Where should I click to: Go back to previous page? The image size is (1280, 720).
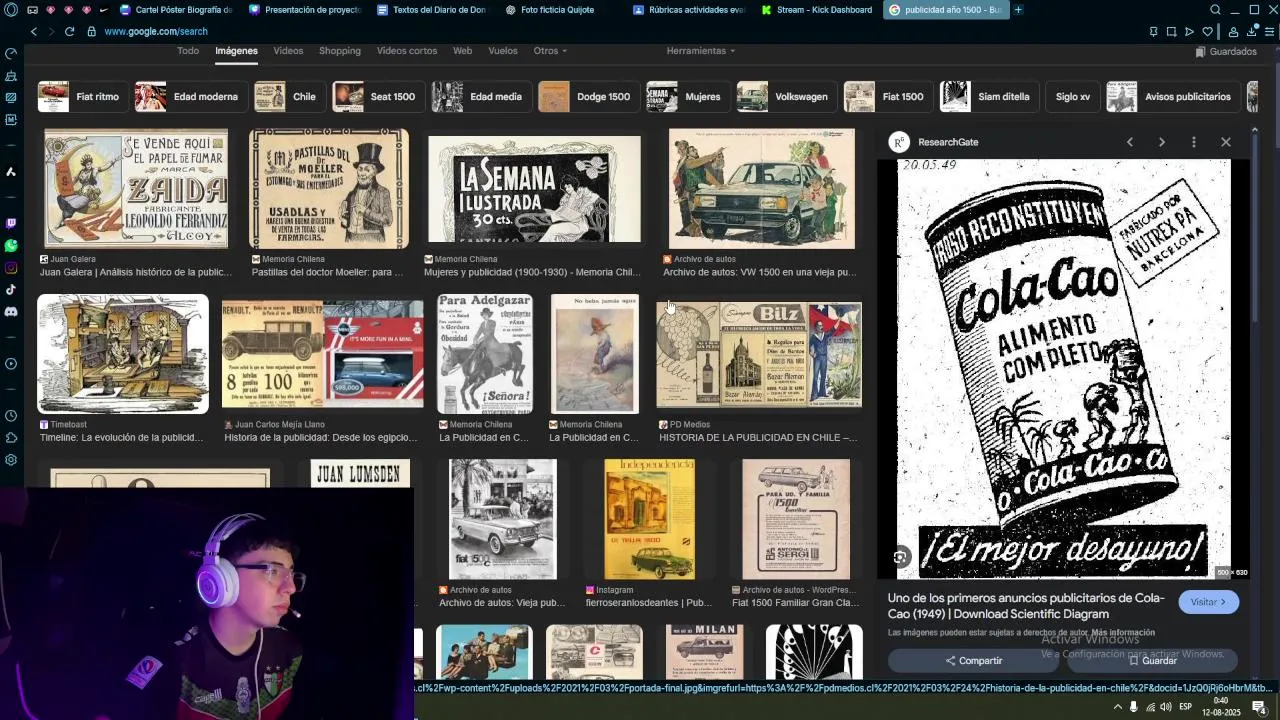coord(33,31)
